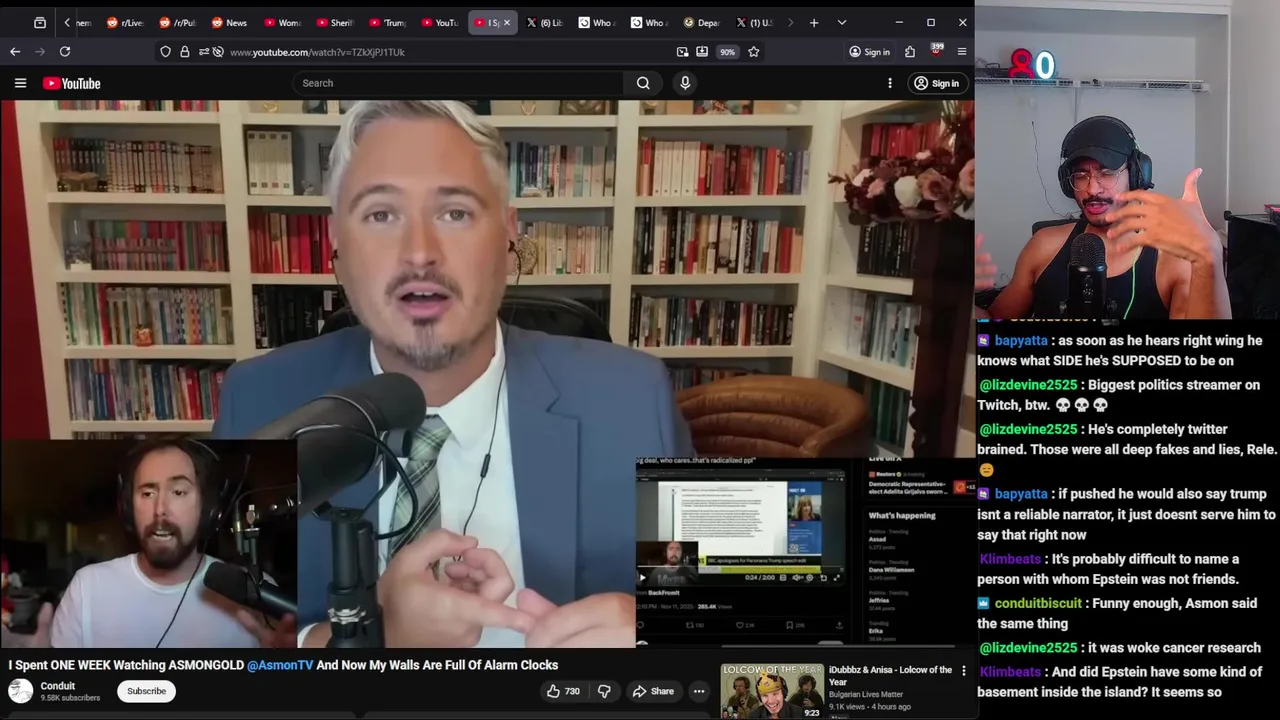Subscribe to the Conduit channel
The width and height of the screenshot is (1280, 720).
pos(146,691)
